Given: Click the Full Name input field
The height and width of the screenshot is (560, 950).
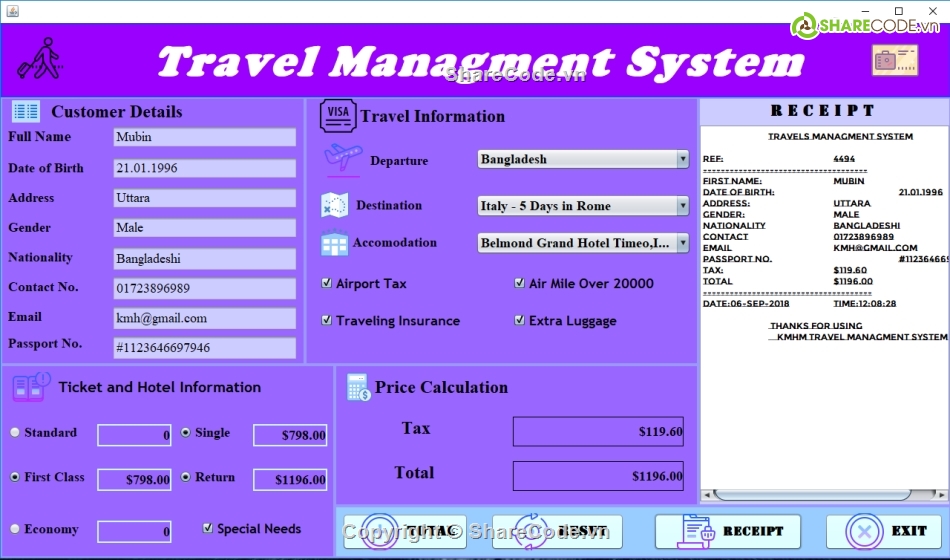Looking at the screenshot, I should tap(204, 137).
